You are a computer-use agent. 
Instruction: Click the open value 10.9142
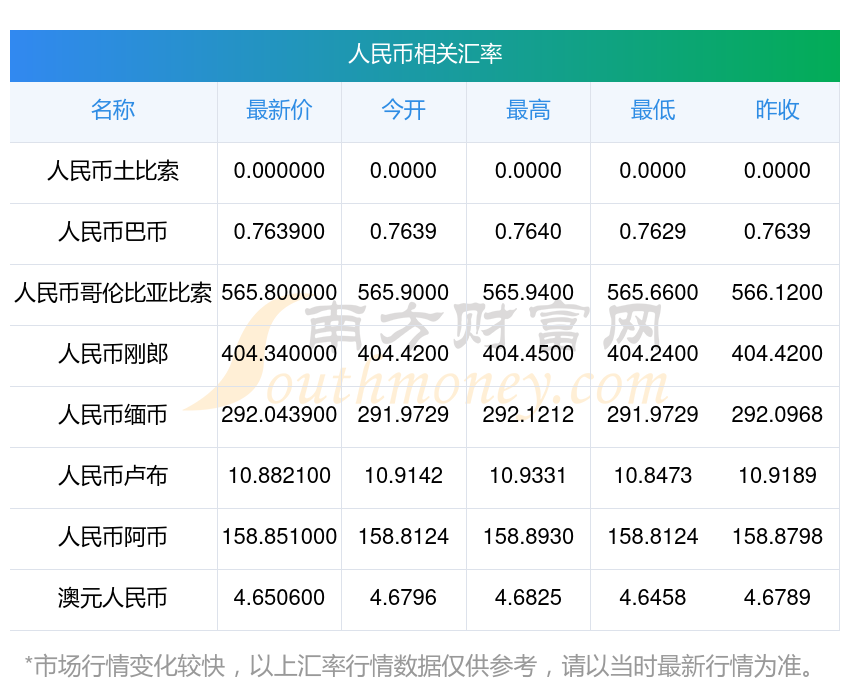tap(403, 476)
